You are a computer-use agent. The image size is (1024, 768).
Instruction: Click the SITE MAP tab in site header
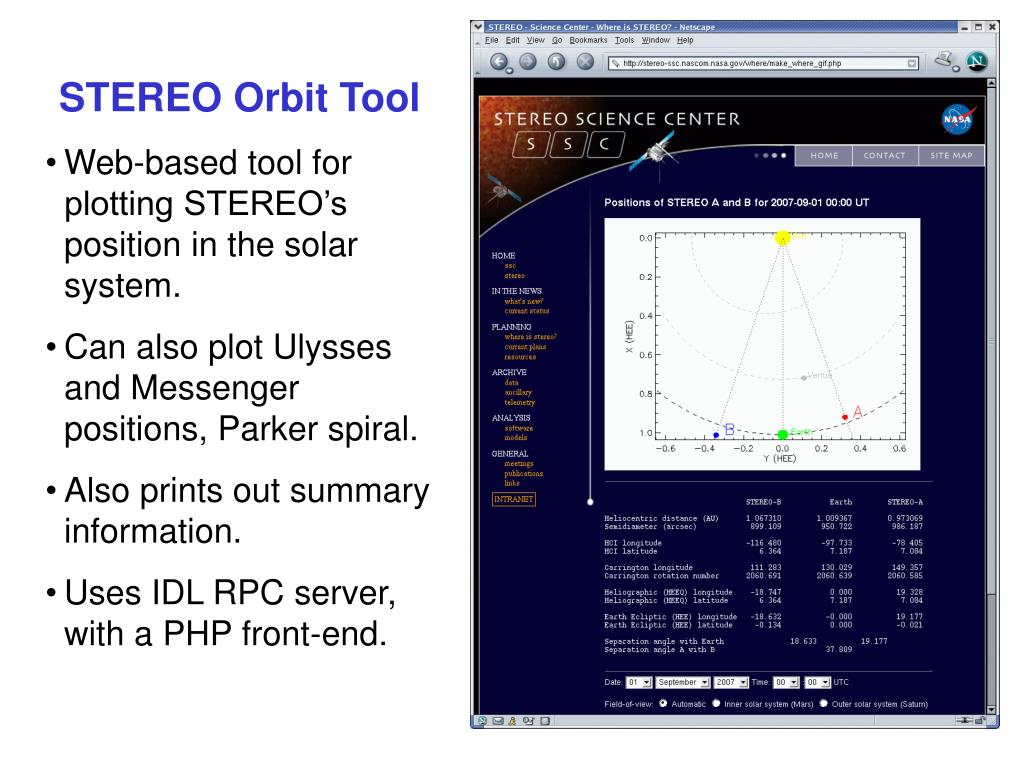tap(952, 155)
